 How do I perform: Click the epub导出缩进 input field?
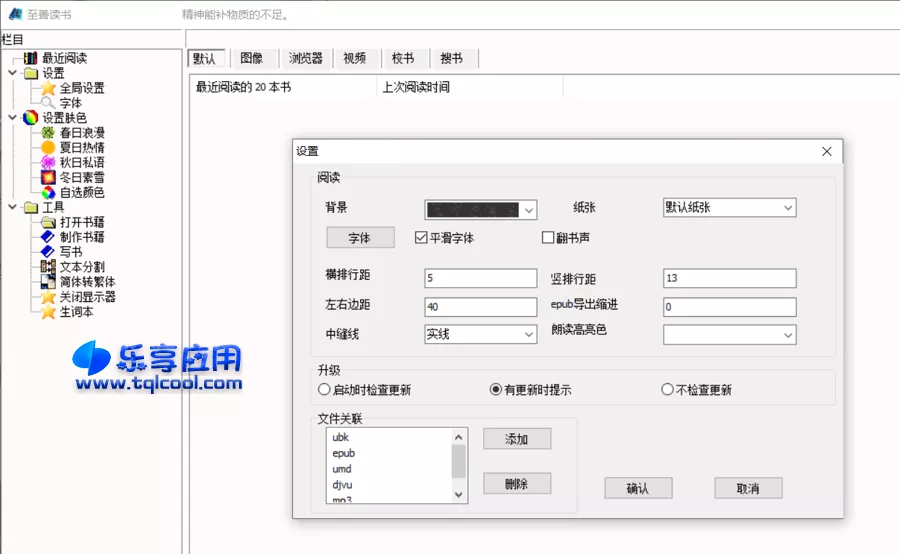coord(730,307)
